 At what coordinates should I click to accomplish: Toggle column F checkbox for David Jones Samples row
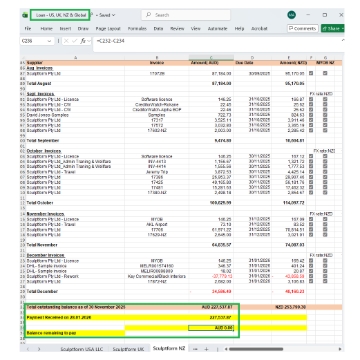click(x=311, y=115)
